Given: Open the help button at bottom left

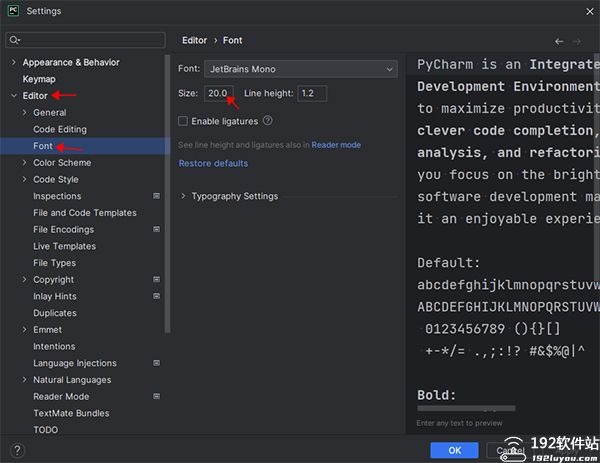Looking at the screenshot, I should pos(17,450).
